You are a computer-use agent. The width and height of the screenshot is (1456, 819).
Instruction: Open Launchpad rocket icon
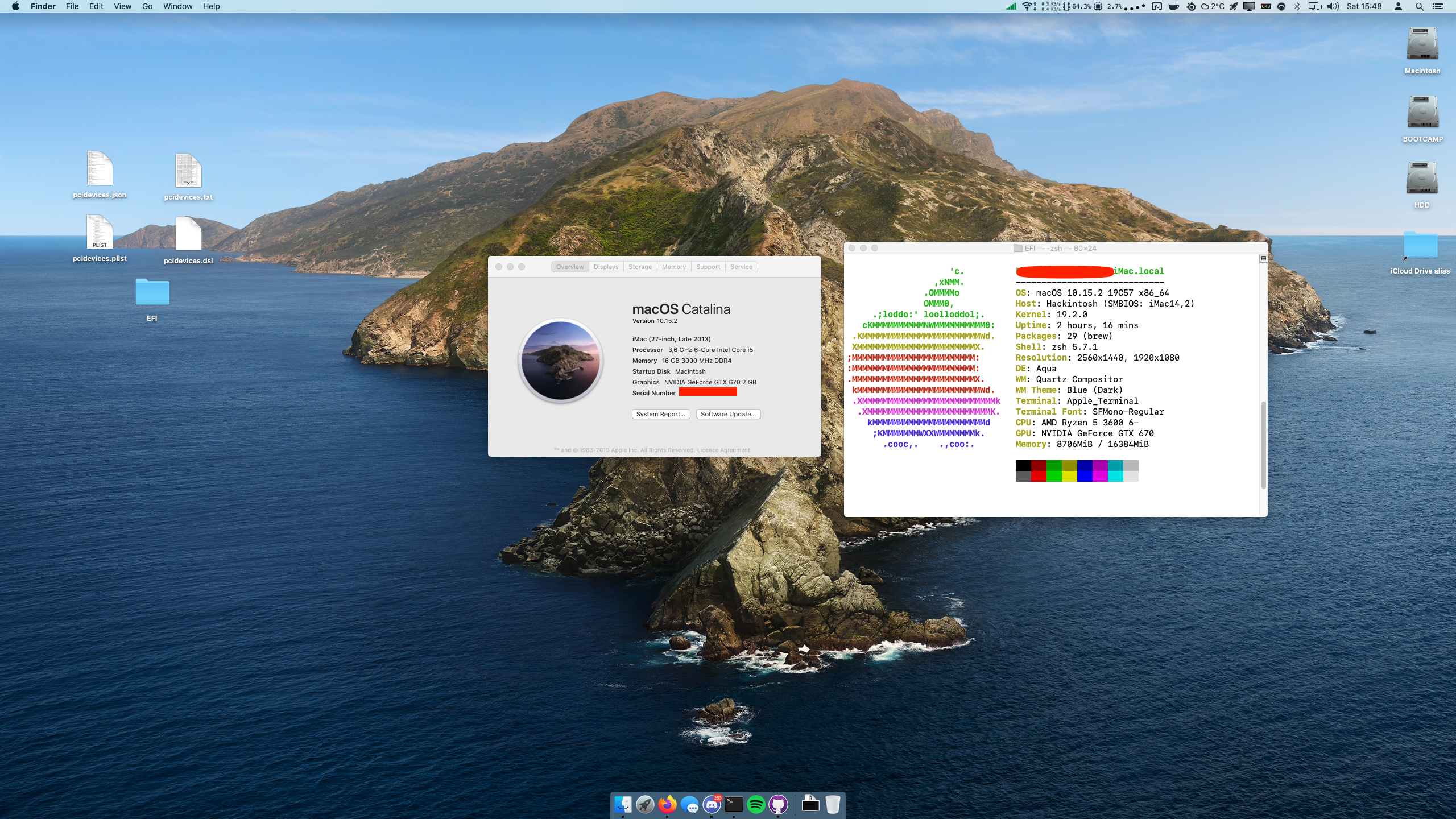point(645,804)
